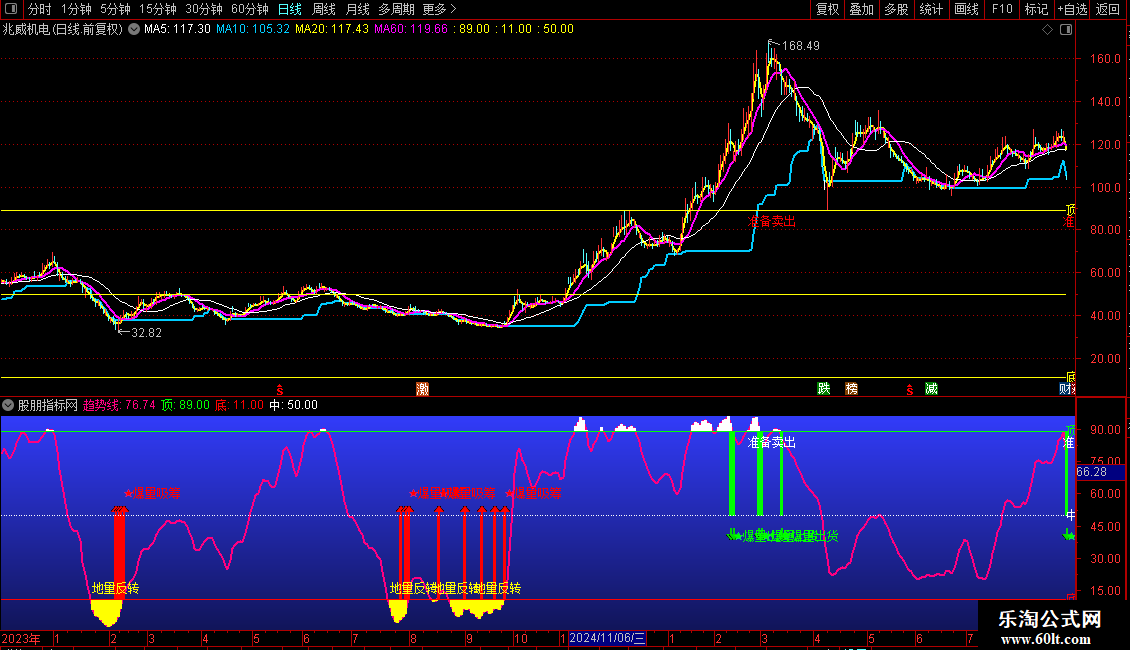Click the 2024/11/06/三 date marker
Viewport: 1130px width, 650px height.
click(607, 638)
